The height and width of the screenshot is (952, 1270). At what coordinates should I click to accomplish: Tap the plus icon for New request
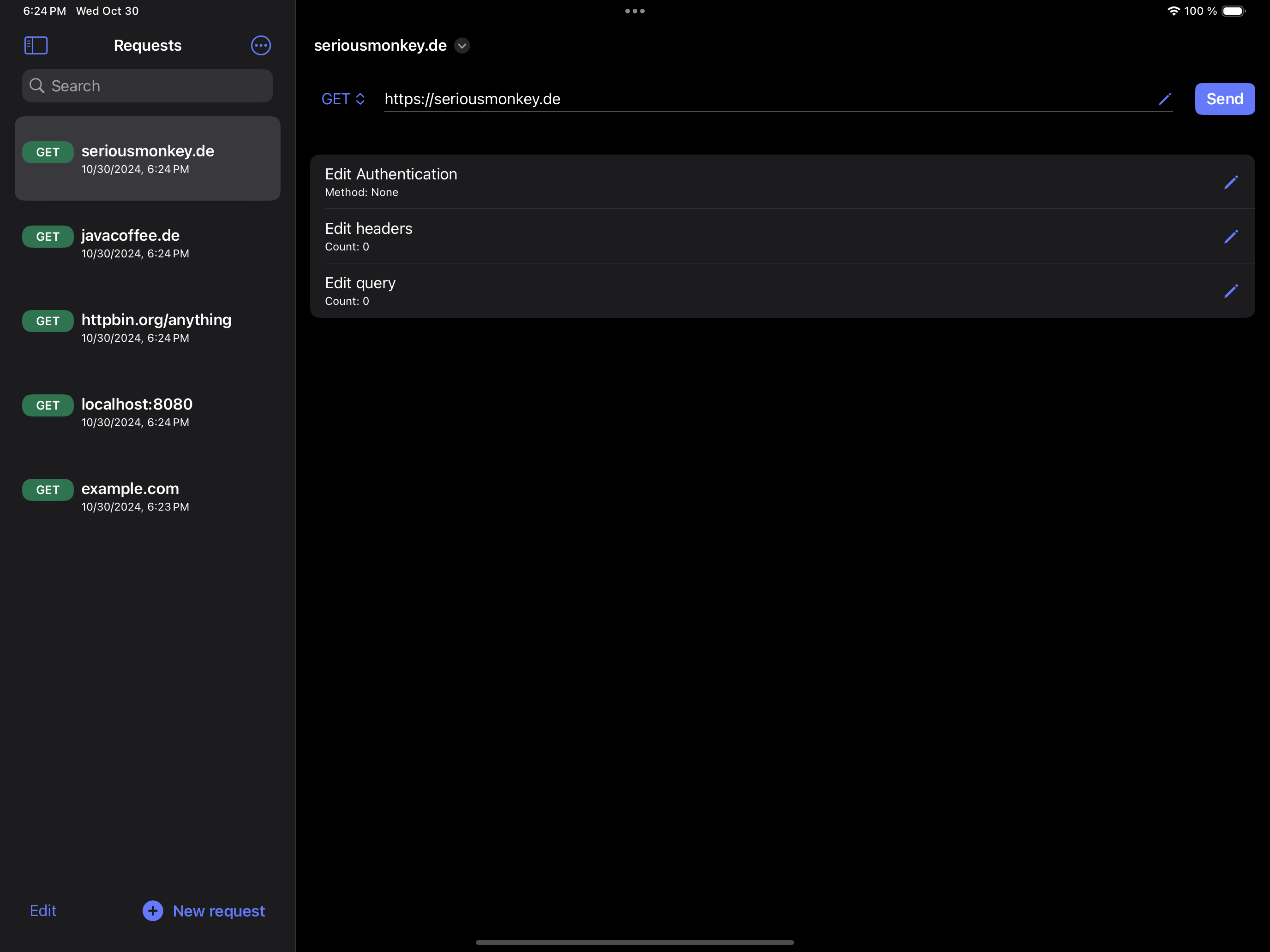pyautogui.click(x=153, y=910)
